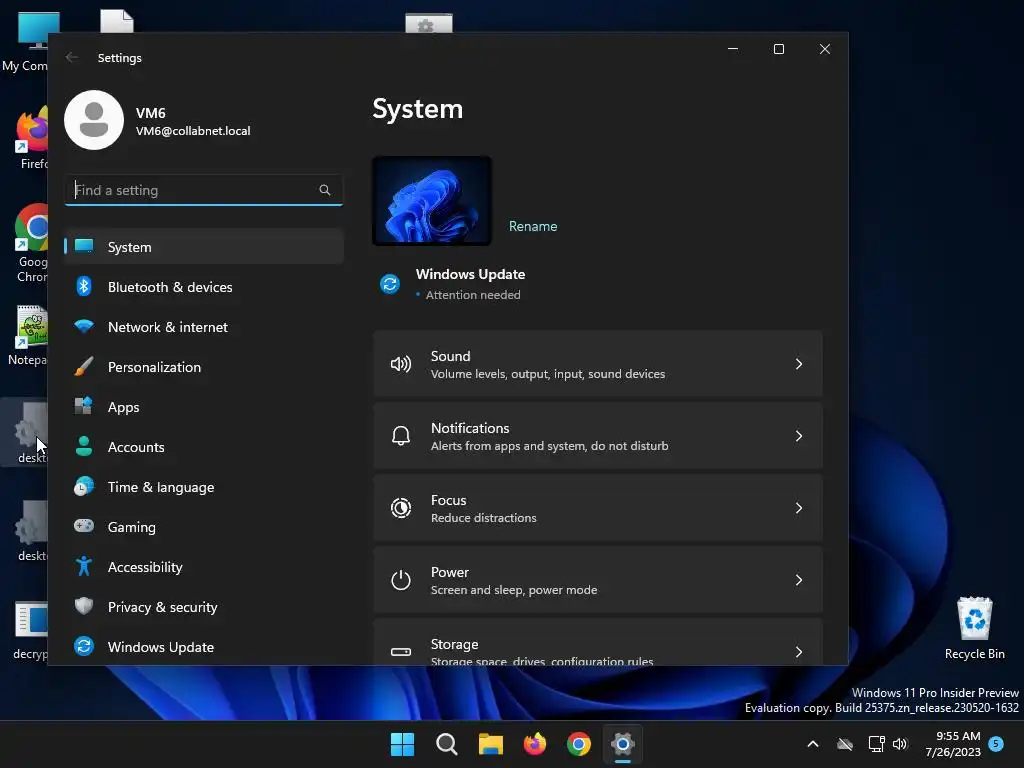Click the desktop wallpaper thumbnail

point(432,200)
